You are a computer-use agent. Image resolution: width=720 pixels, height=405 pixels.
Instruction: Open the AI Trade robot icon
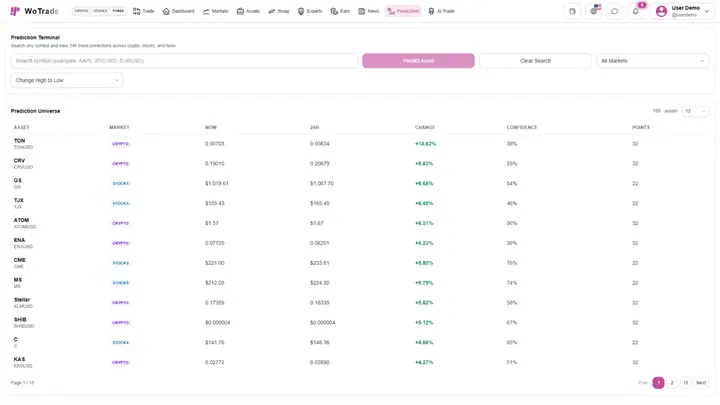(431, 11)
